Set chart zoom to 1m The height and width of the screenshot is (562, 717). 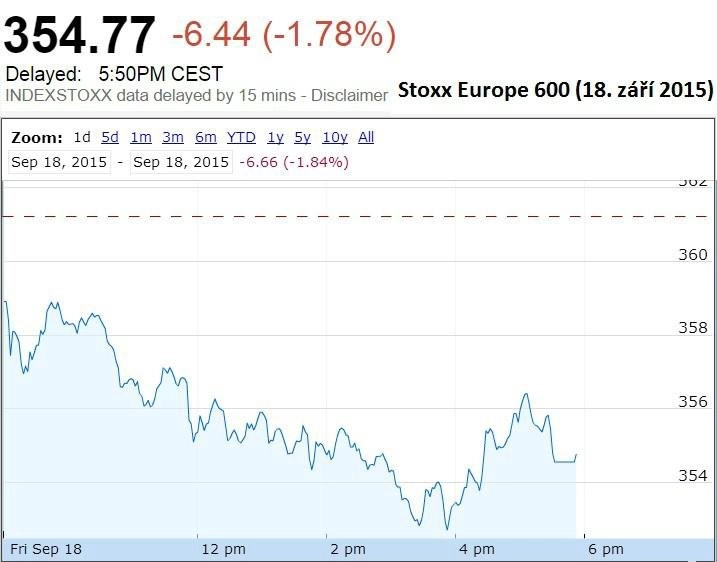tap(141, 137)
